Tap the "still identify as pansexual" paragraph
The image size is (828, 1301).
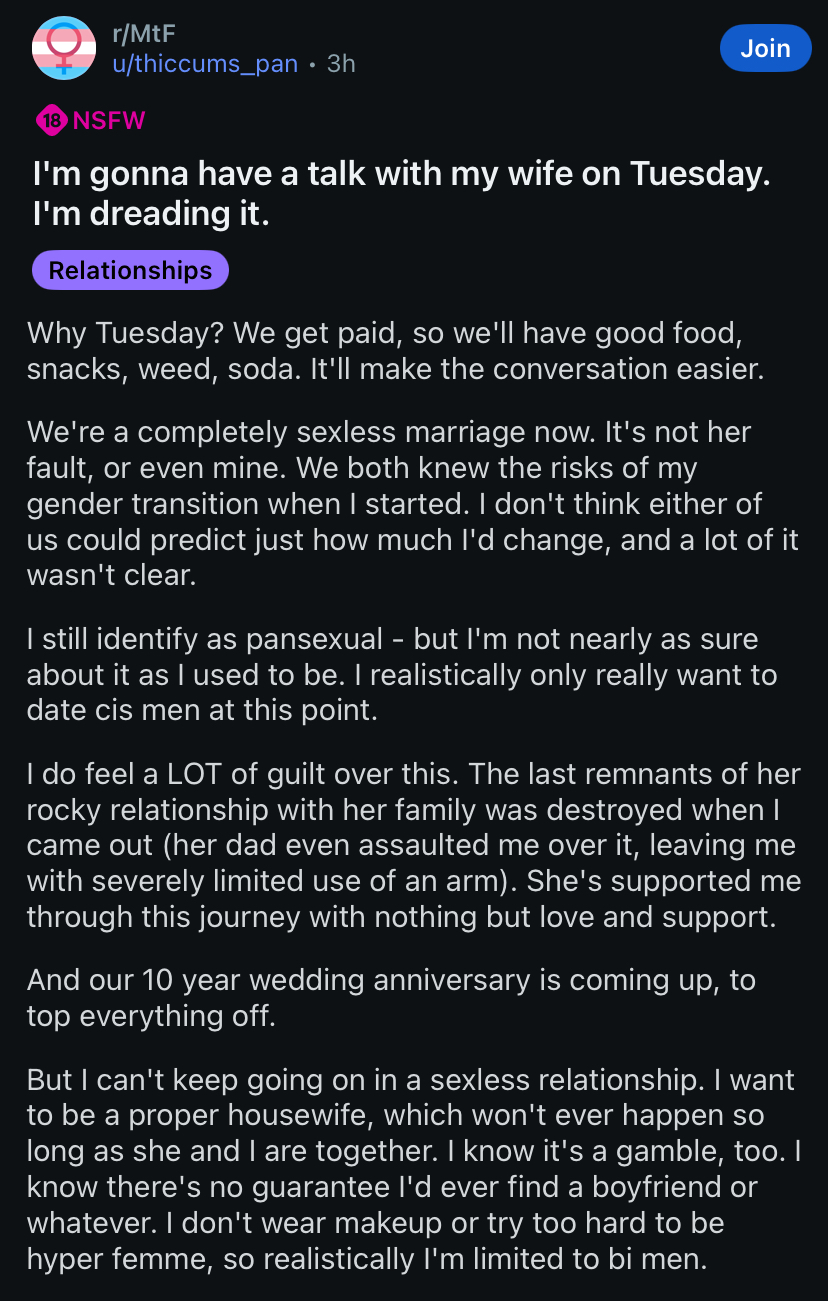tap(402, 675)
